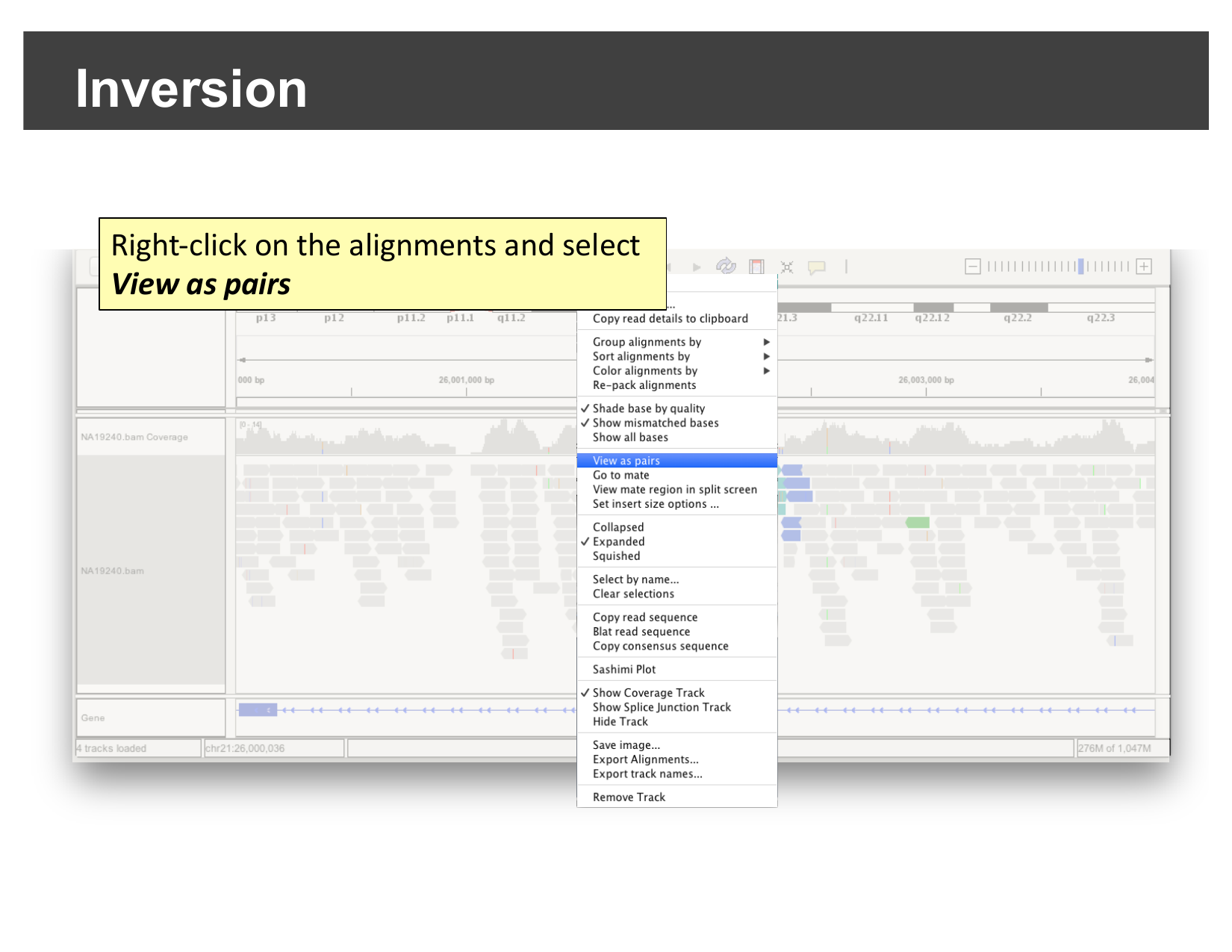
Task: Choose Re-pack alignments
Action: tap(677, 385)
